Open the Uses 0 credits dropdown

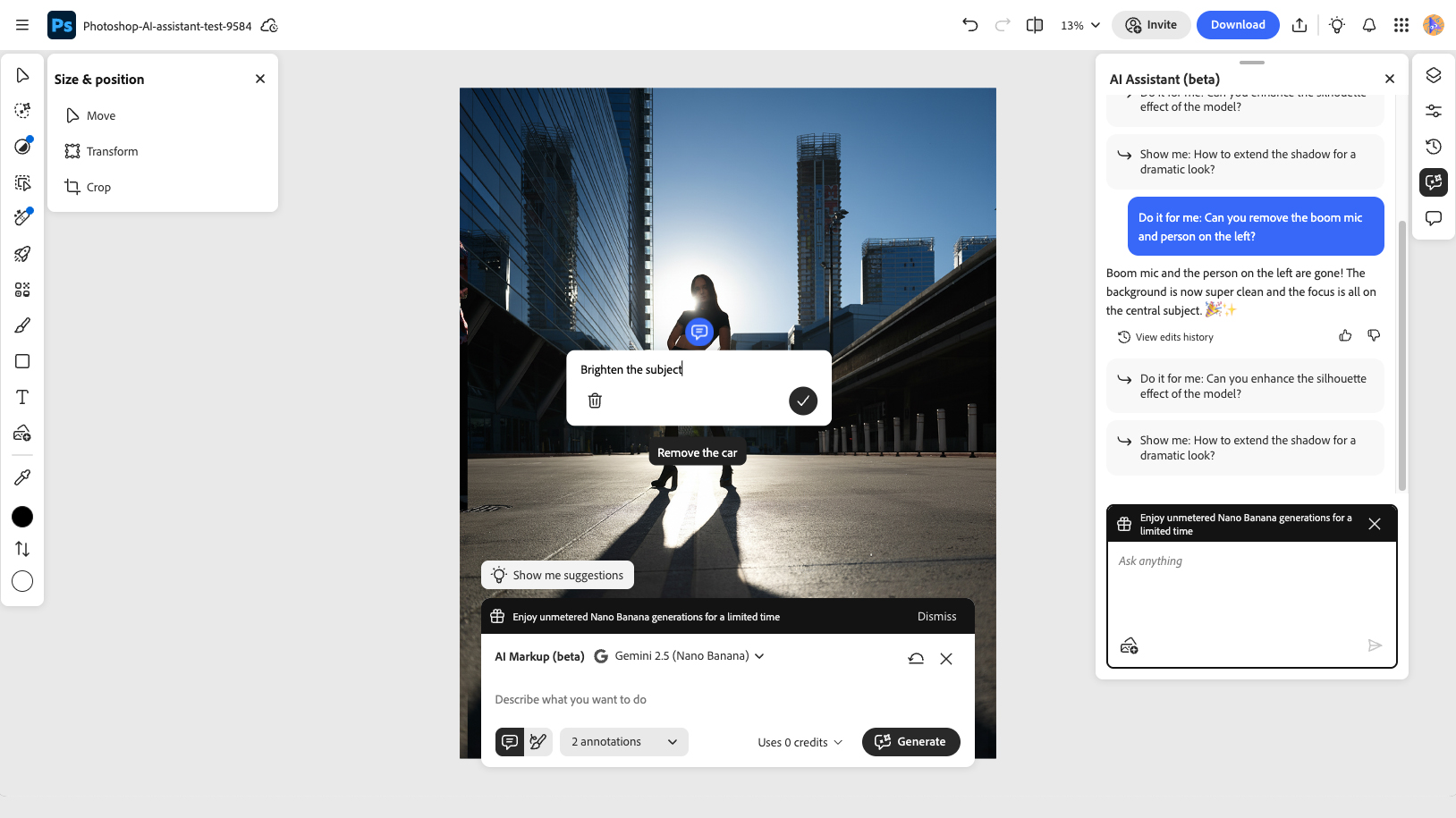799,741
